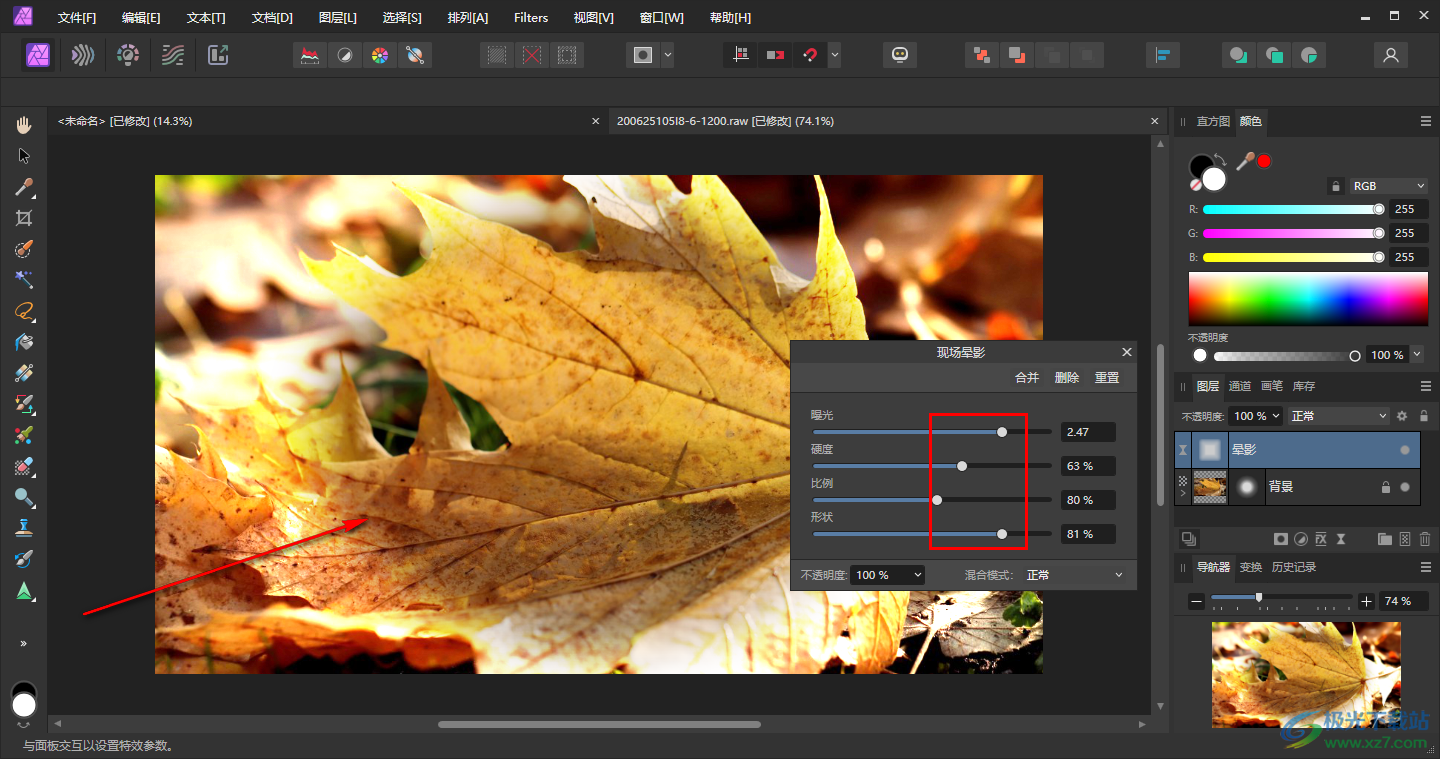The height and width of the screenshot is (759, 1440).
Task: Toggle visibility of the 晕影 layer
Action: (x=1405, y=451)
